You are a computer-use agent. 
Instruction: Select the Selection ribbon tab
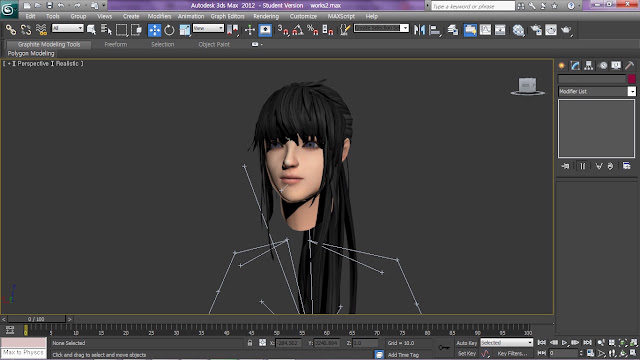click(x=162, y=44)
